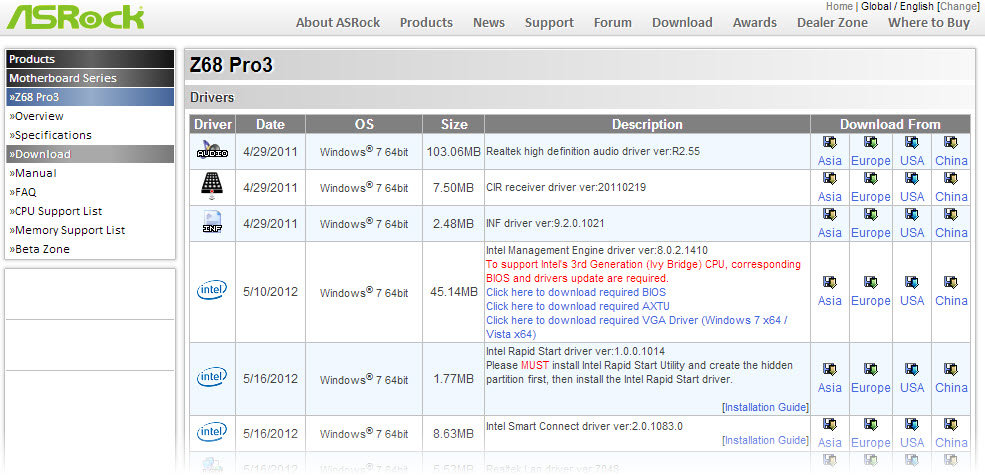Download audio driver from USA icon
Screen dimensions: 985x475
pos(912,143)
